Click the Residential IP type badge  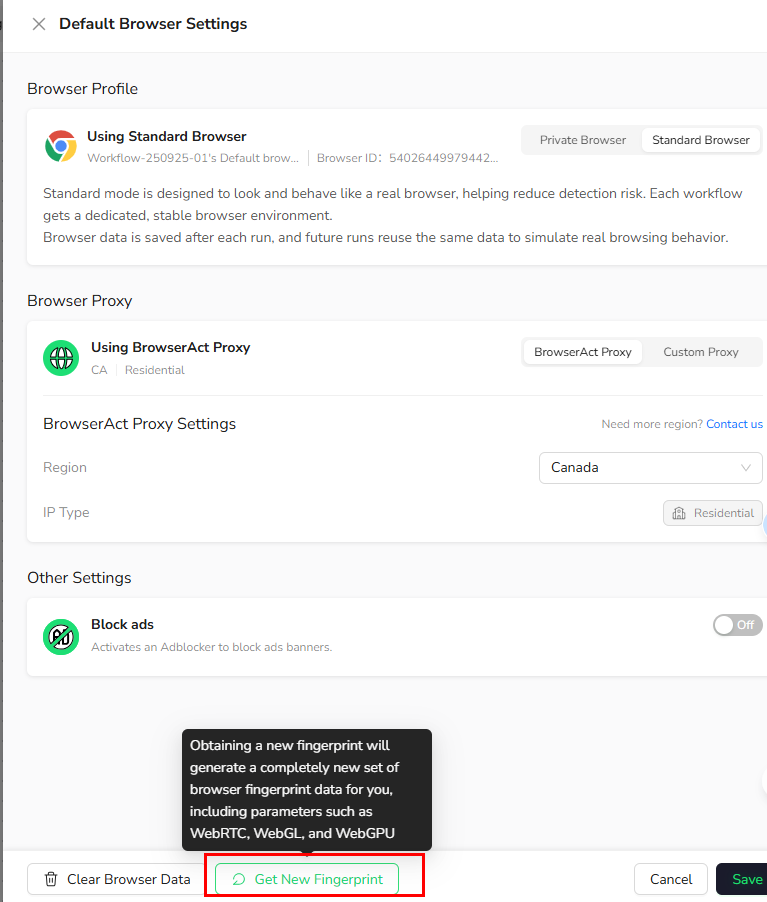point(712,513)
